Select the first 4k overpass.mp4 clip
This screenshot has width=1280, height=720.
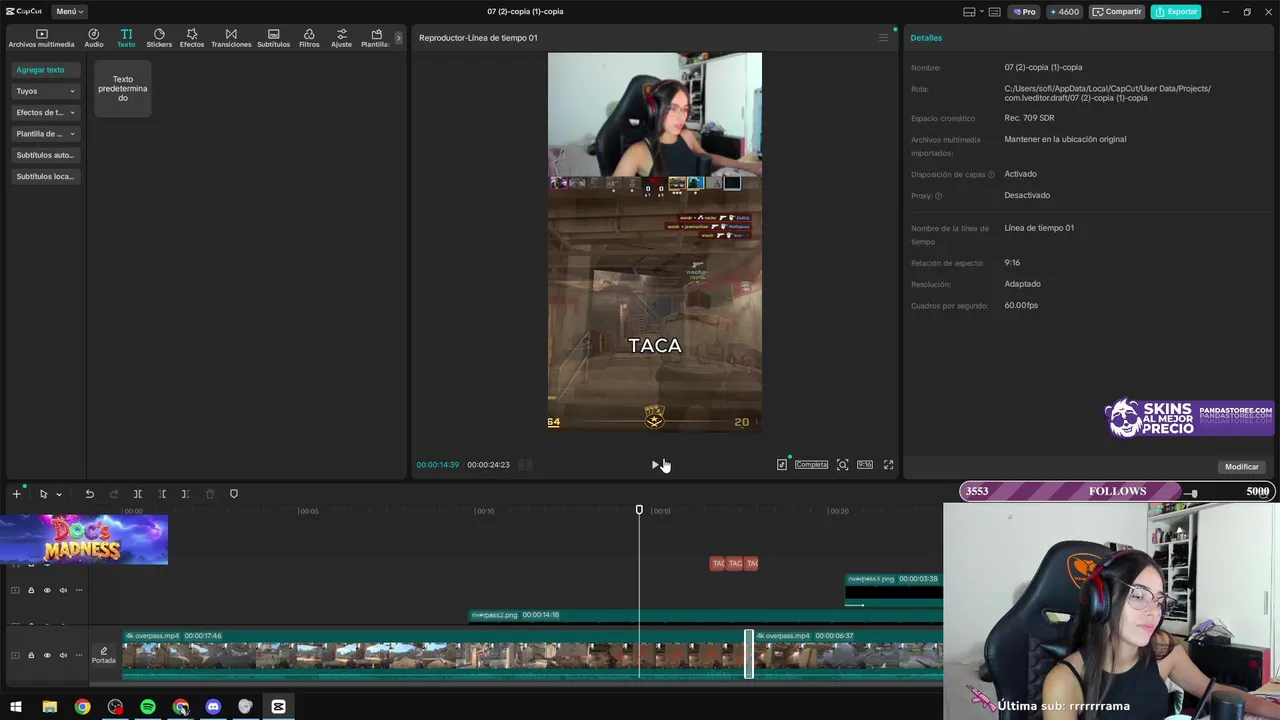pyautogui.click(x=435, y=655)
